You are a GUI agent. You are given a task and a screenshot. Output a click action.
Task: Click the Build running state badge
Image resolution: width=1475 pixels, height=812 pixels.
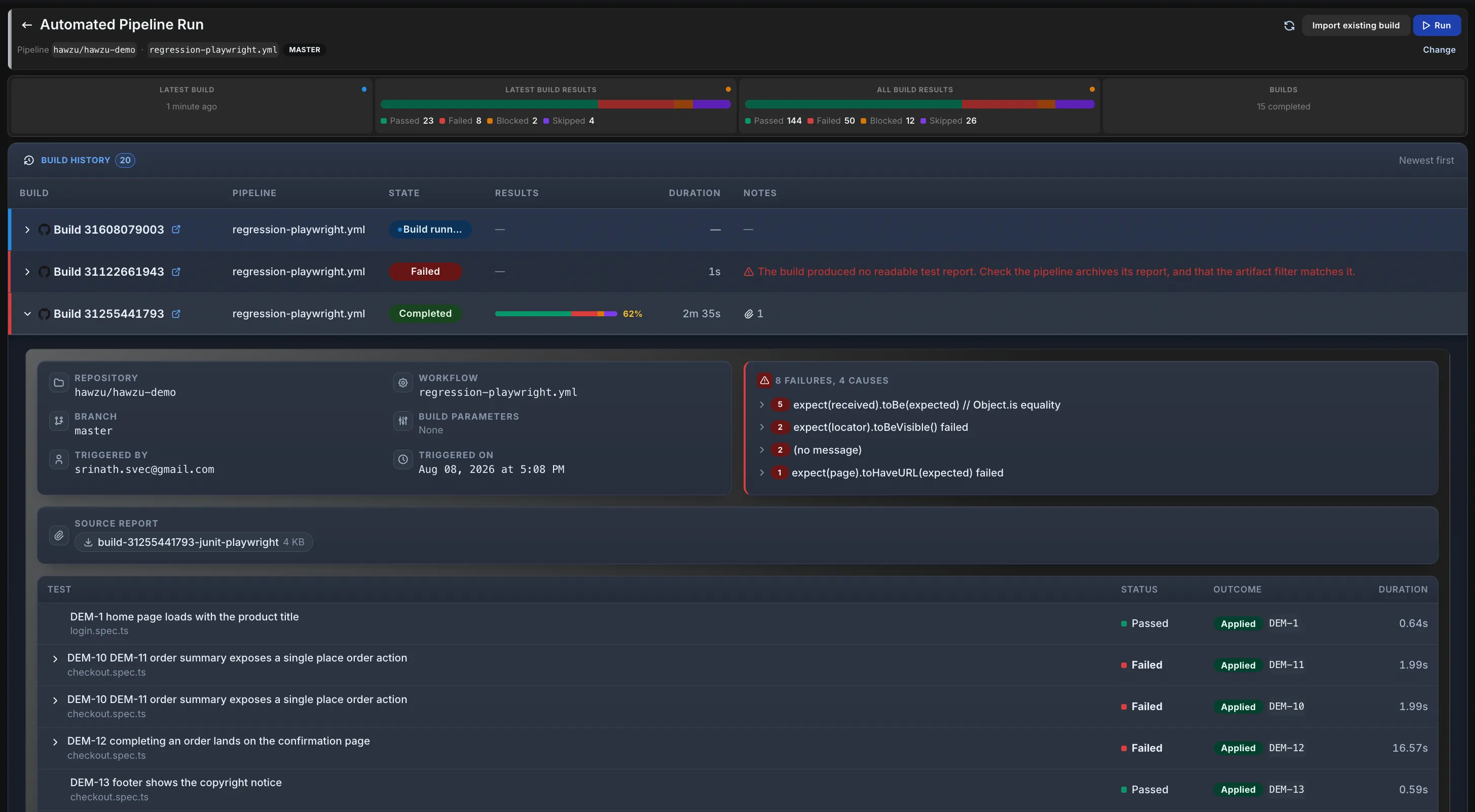pos(430,230)
